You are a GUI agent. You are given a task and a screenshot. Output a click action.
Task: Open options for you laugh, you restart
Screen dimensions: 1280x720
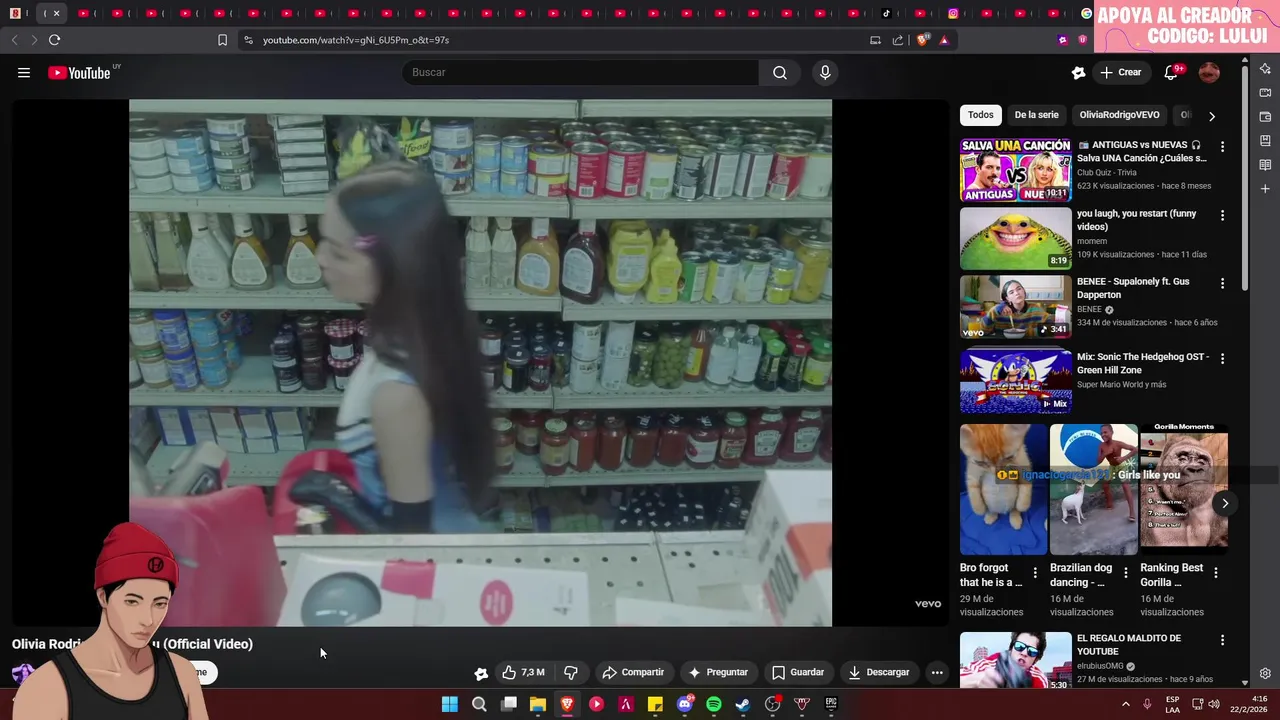1222,215
